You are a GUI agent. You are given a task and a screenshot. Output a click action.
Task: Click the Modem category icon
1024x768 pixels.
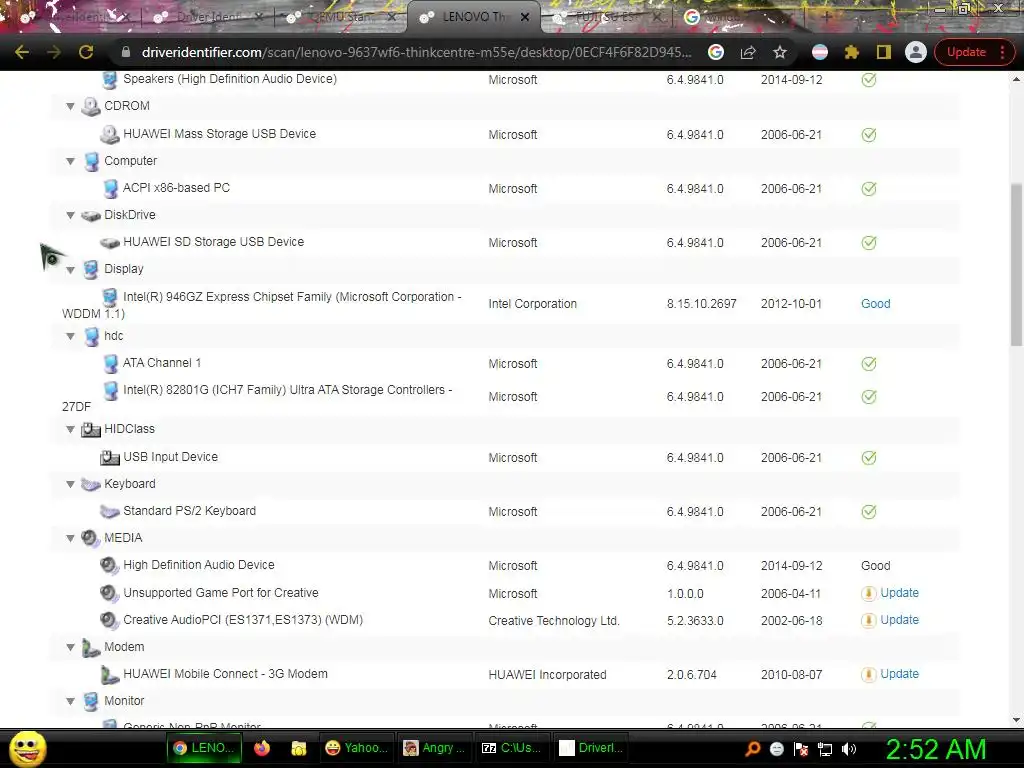[x=91, y=647]
